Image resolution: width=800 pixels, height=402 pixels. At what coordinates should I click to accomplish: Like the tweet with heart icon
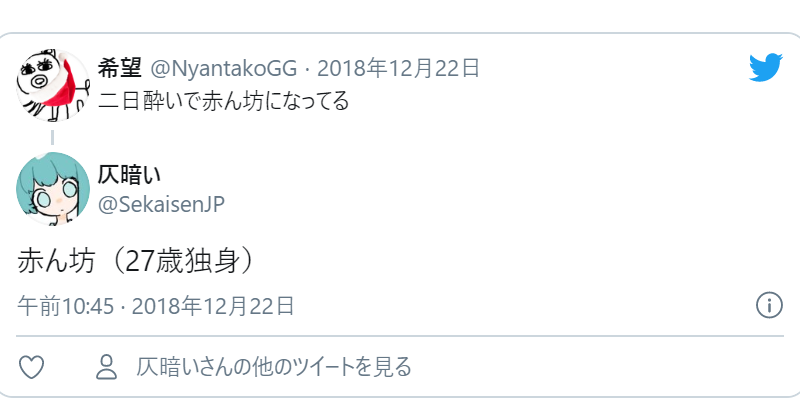click(x=32, y=367)
